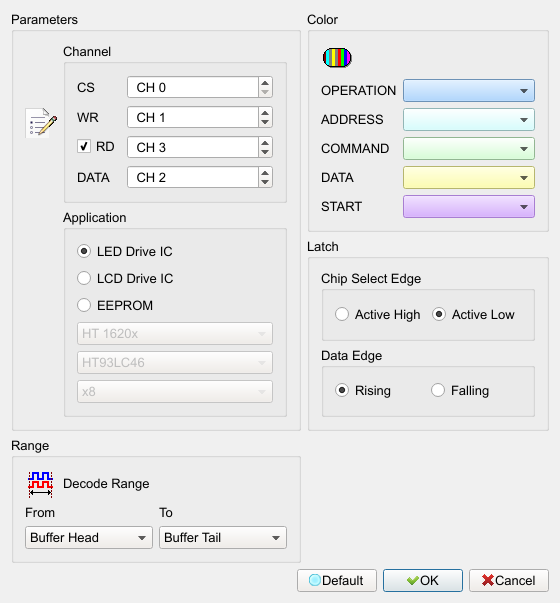560x603 pixels.
Task: Click the WR channel field showing CH 1
Action: click(193, 117)
